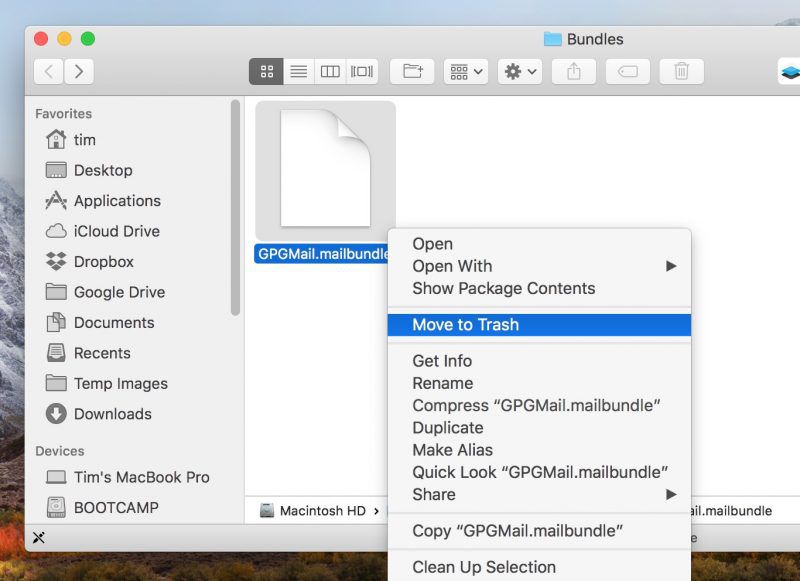The width and height of the screenshot is (800, 581).
Task: Switch to List view in the toolbar
Action: click(x=298, y=71)
